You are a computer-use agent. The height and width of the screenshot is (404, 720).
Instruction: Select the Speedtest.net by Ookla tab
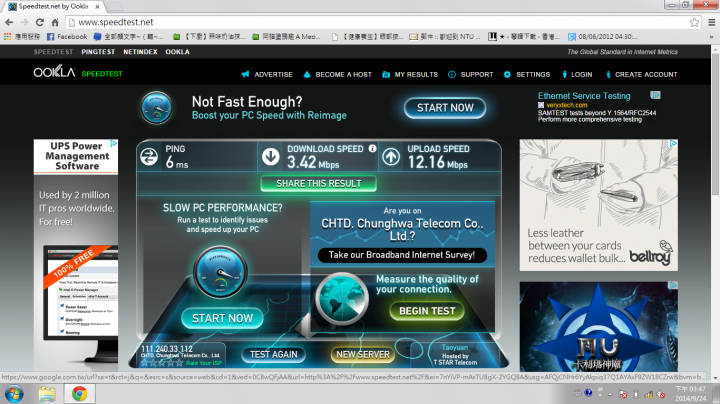click(x=54, y=6)
